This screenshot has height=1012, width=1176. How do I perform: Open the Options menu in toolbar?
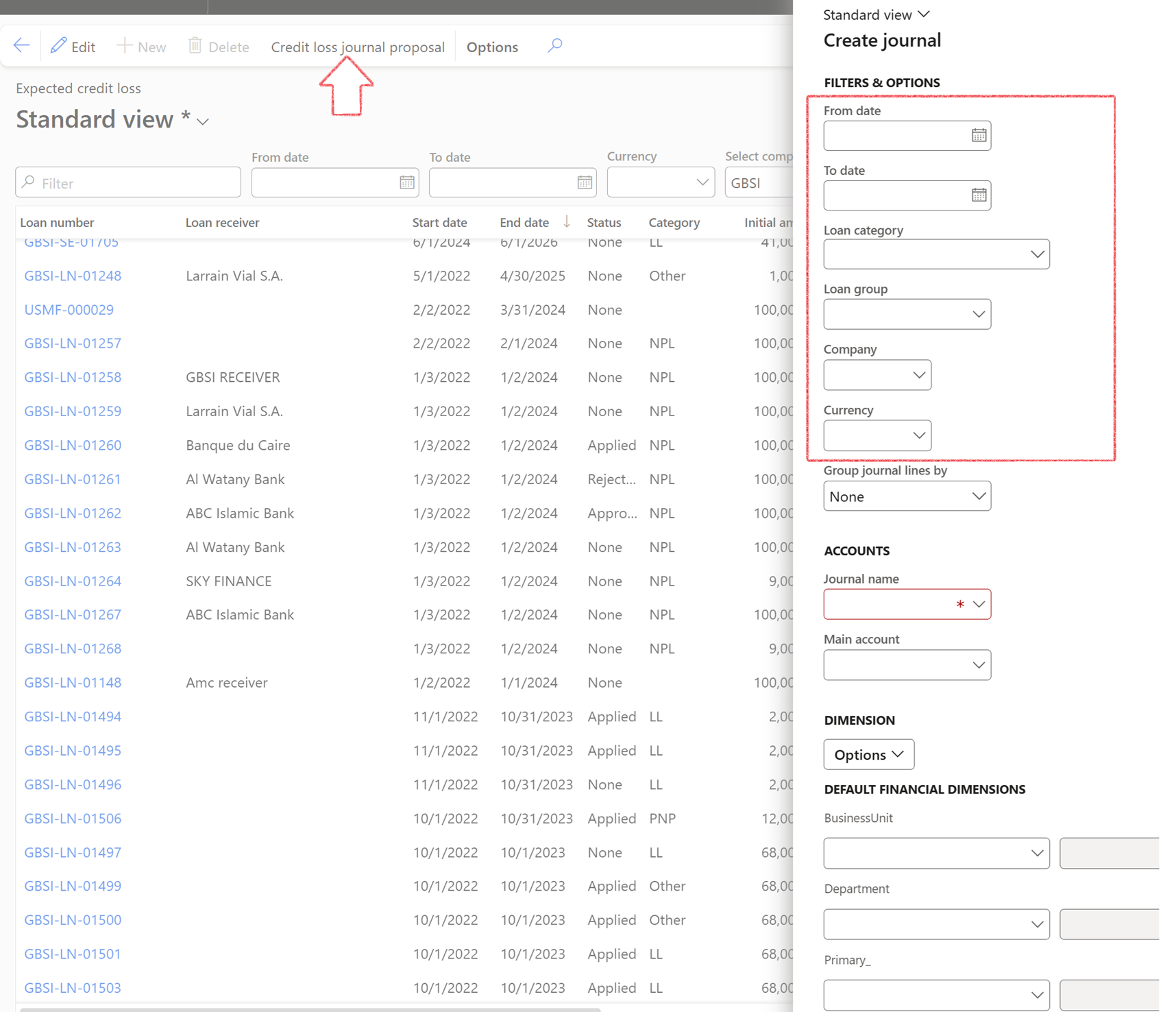492,47
